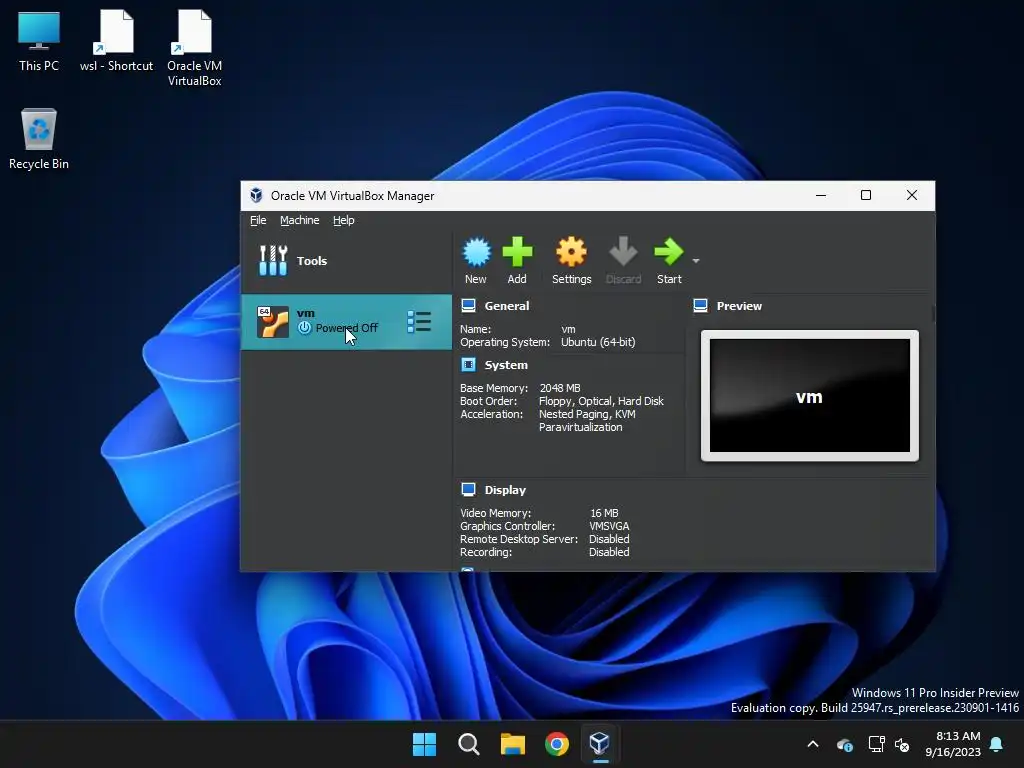Click the vm preview thumbnail
The height and width of the screenshot is (768, 1024).
(810, 396)
